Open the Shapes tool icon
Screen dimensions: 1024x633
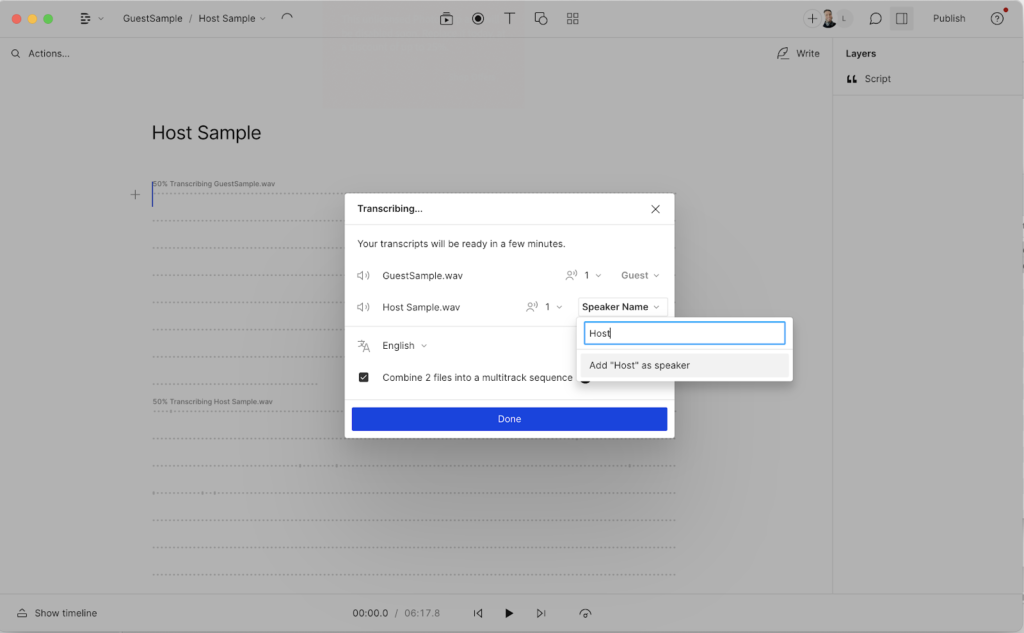(540, 18)
